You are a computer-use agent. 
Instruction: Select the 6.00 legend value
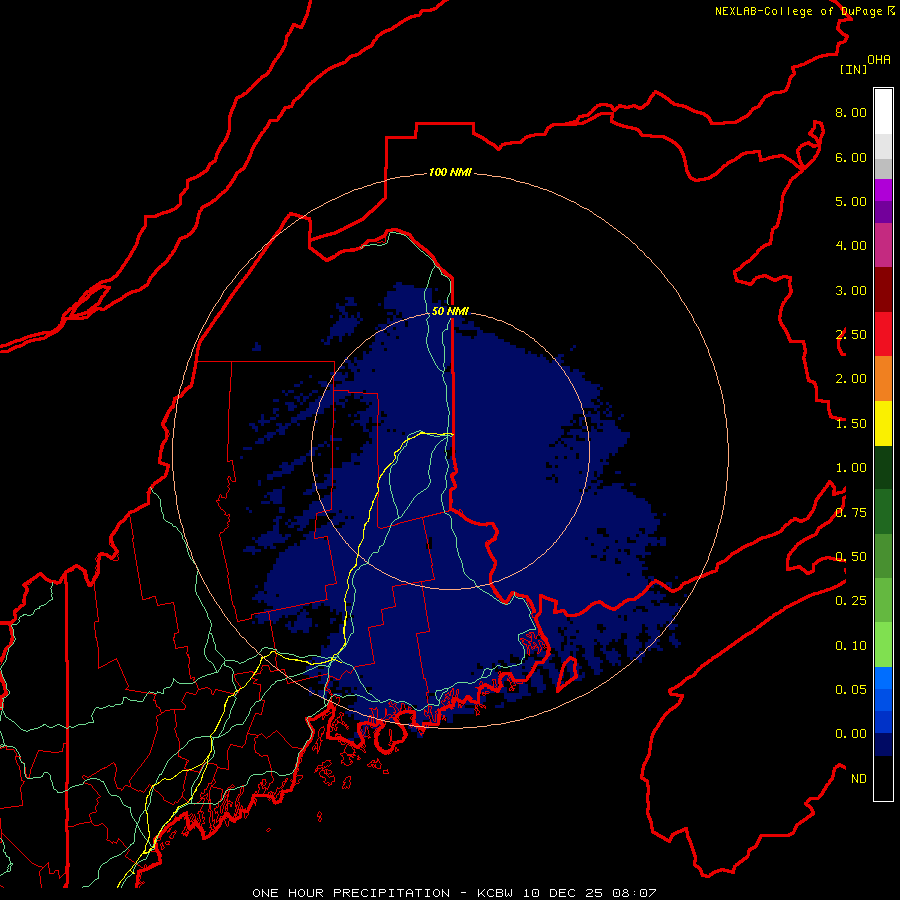pos(851,157)
